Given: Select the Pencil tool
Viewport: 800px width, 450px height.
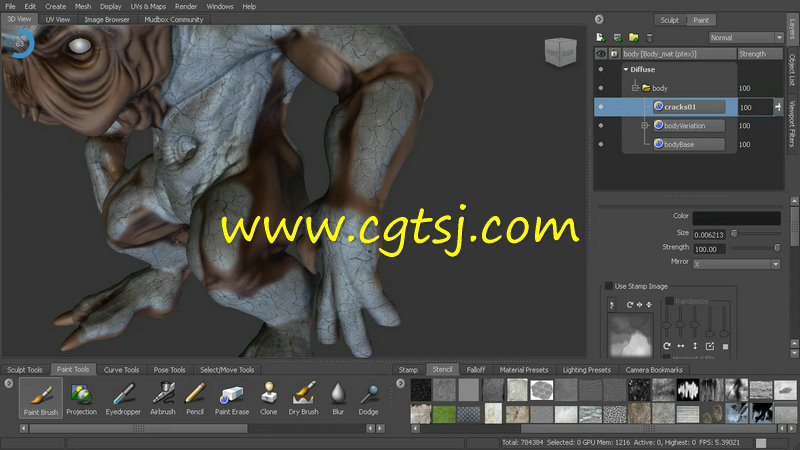Looking at the screenshot, I should 195,398.
